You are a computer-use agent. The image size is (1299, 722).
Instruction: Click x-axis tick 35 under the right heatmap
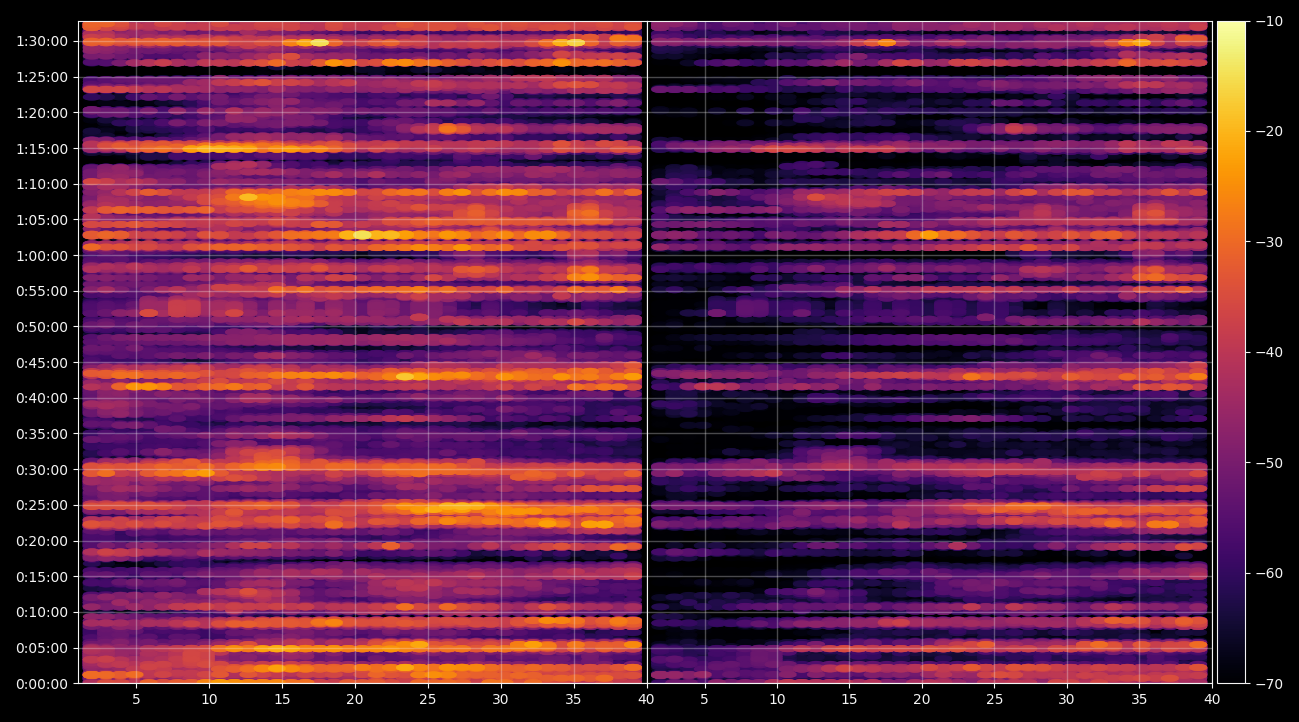click(1139, 700)
